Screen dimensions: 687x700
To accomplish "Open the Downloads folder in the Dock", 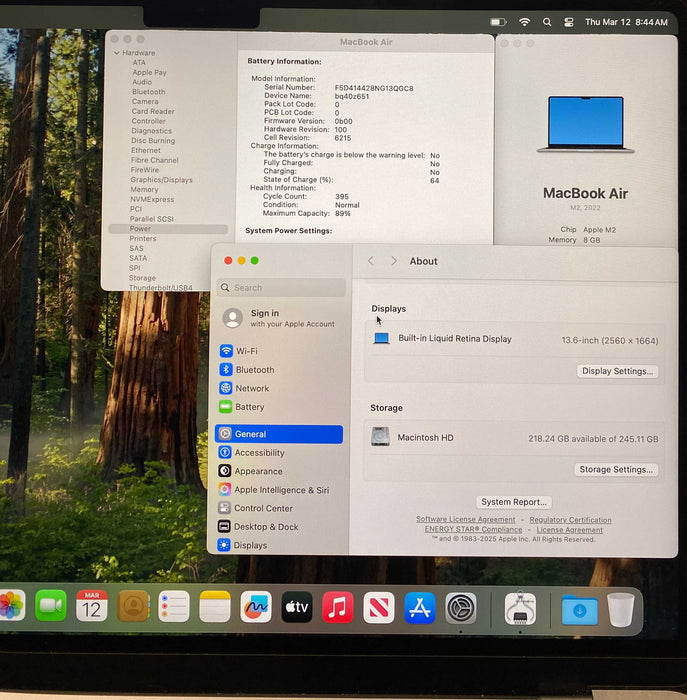I will (579, 610).
